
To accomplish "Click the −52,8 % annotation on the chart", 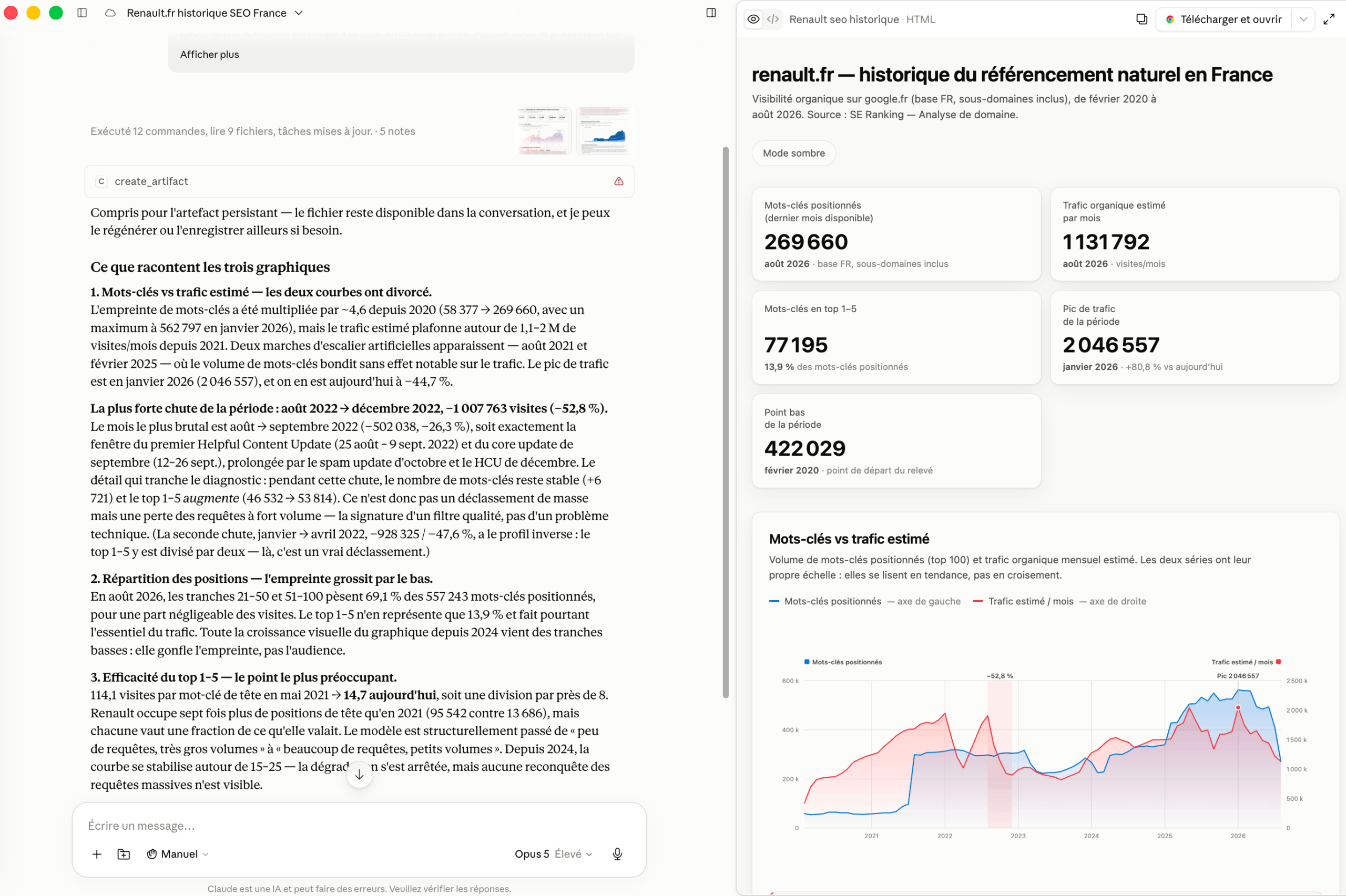I will 1000,676.
